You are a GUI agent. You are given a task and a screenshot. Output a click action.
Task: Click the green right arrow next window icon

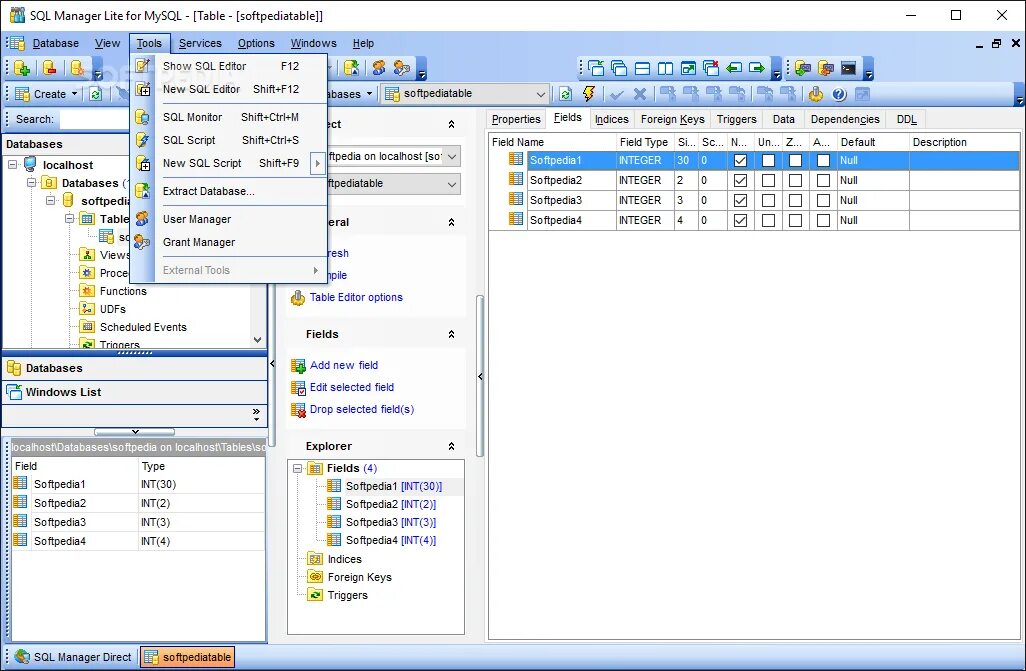click(757, 68)
